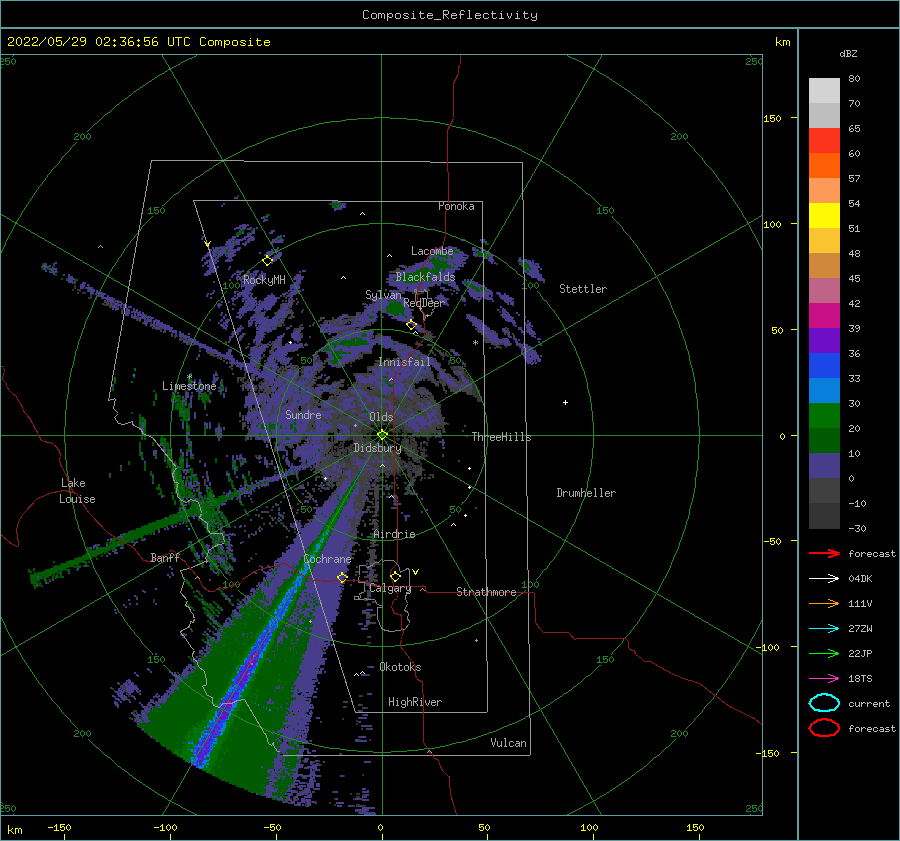Select the white 04DK arrow icon

click(x=824, y=579)
